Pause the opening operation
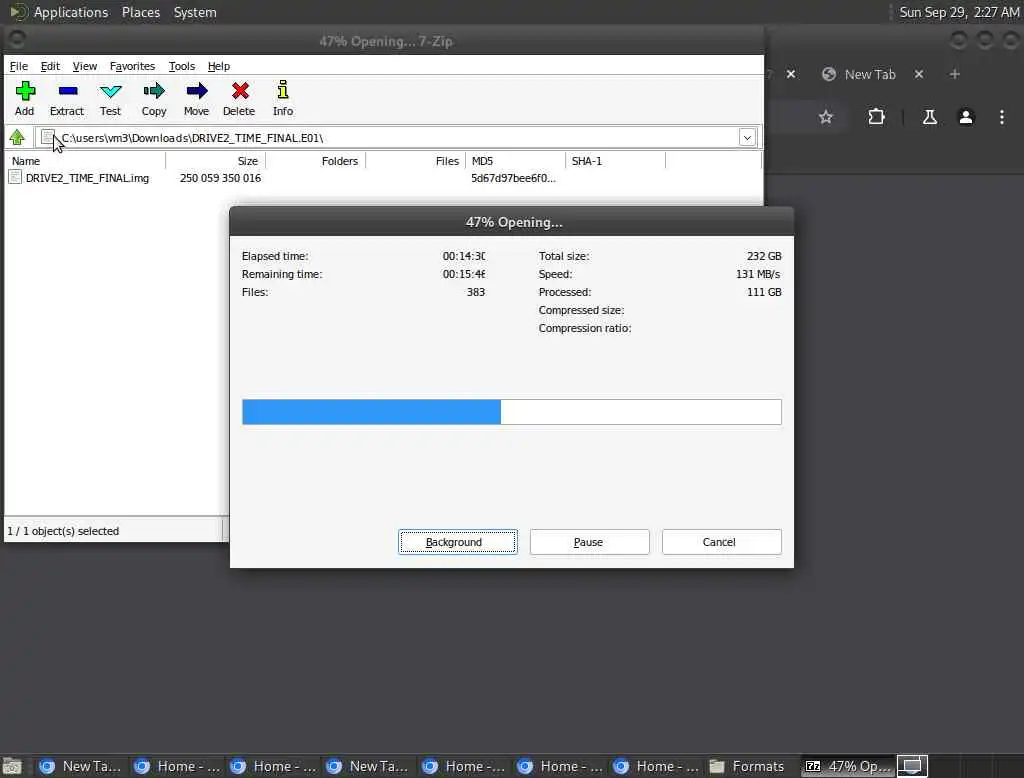 [589, 542]
